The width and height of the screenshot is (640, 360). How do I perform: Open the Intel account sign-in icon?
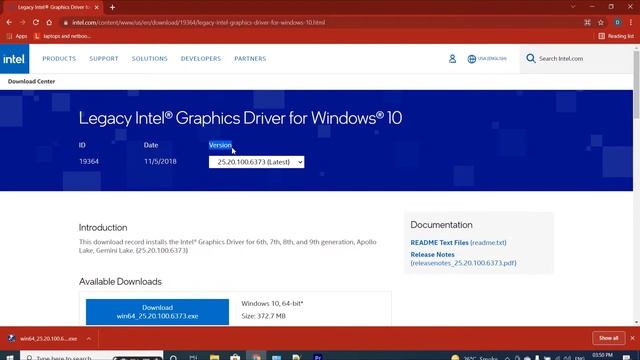452,59
